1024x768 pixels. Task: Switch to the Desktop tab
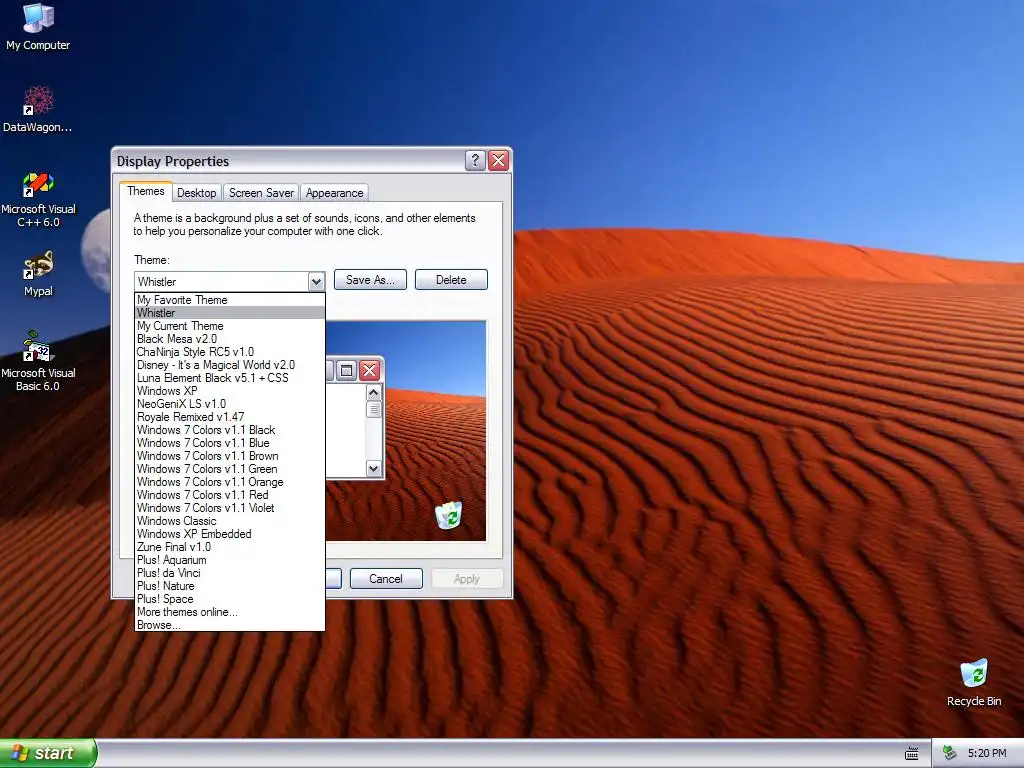[197, 193]
